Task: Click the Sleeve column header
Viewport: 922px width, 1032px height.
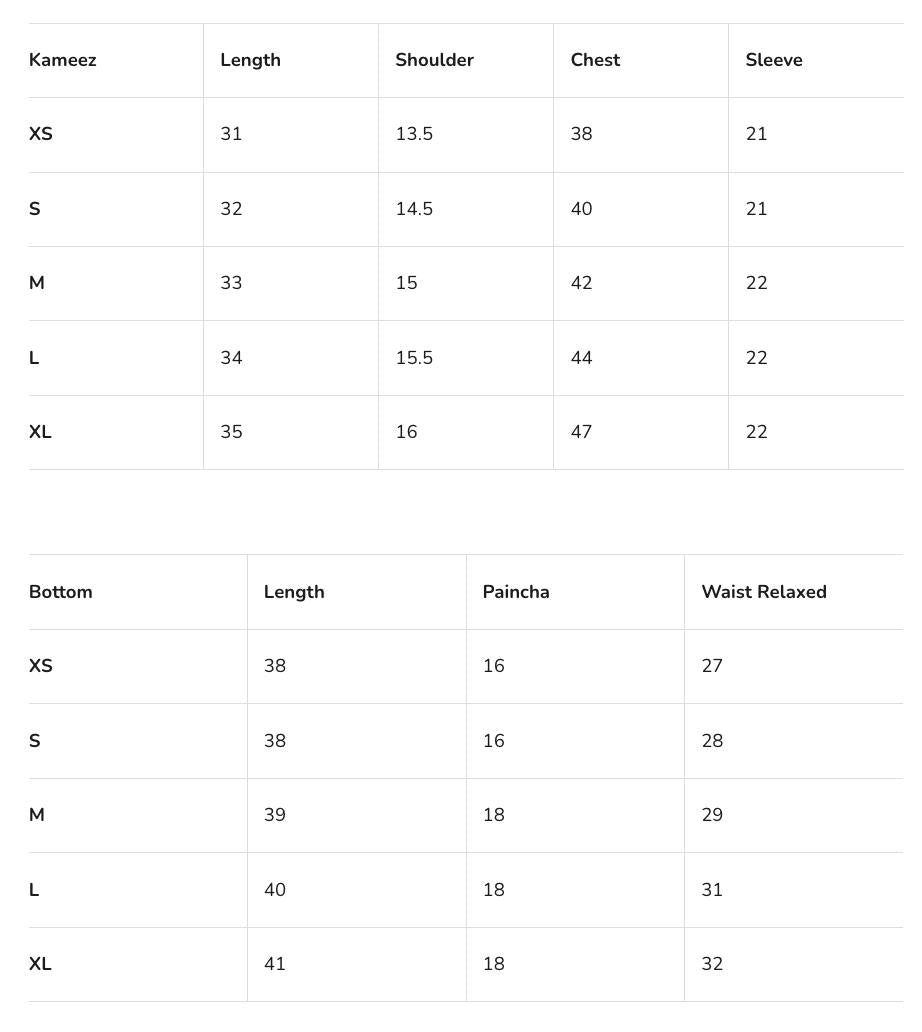Action: (773, 60)
